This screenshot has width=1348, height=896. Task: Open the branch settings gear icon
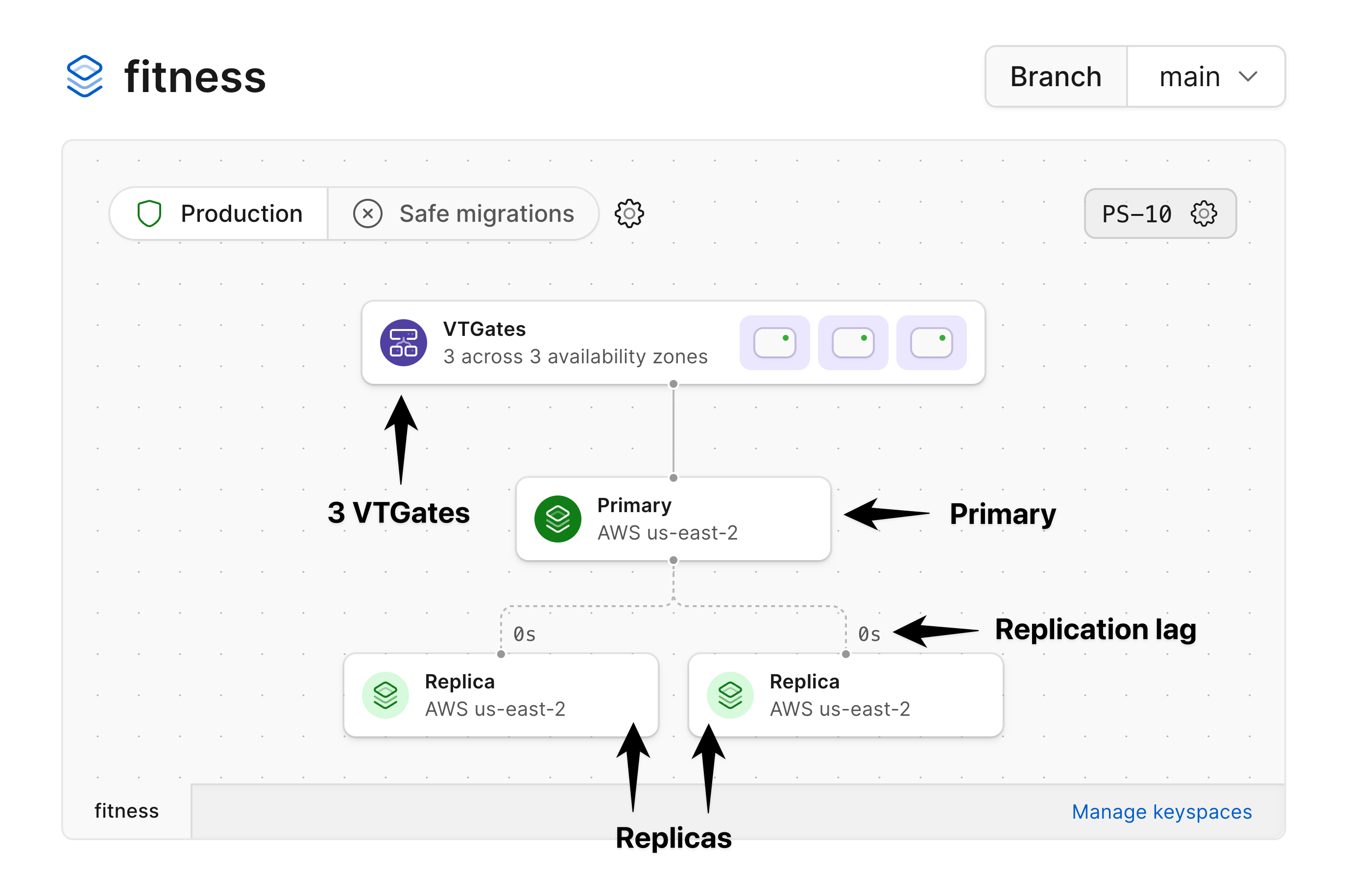(629, 213)
